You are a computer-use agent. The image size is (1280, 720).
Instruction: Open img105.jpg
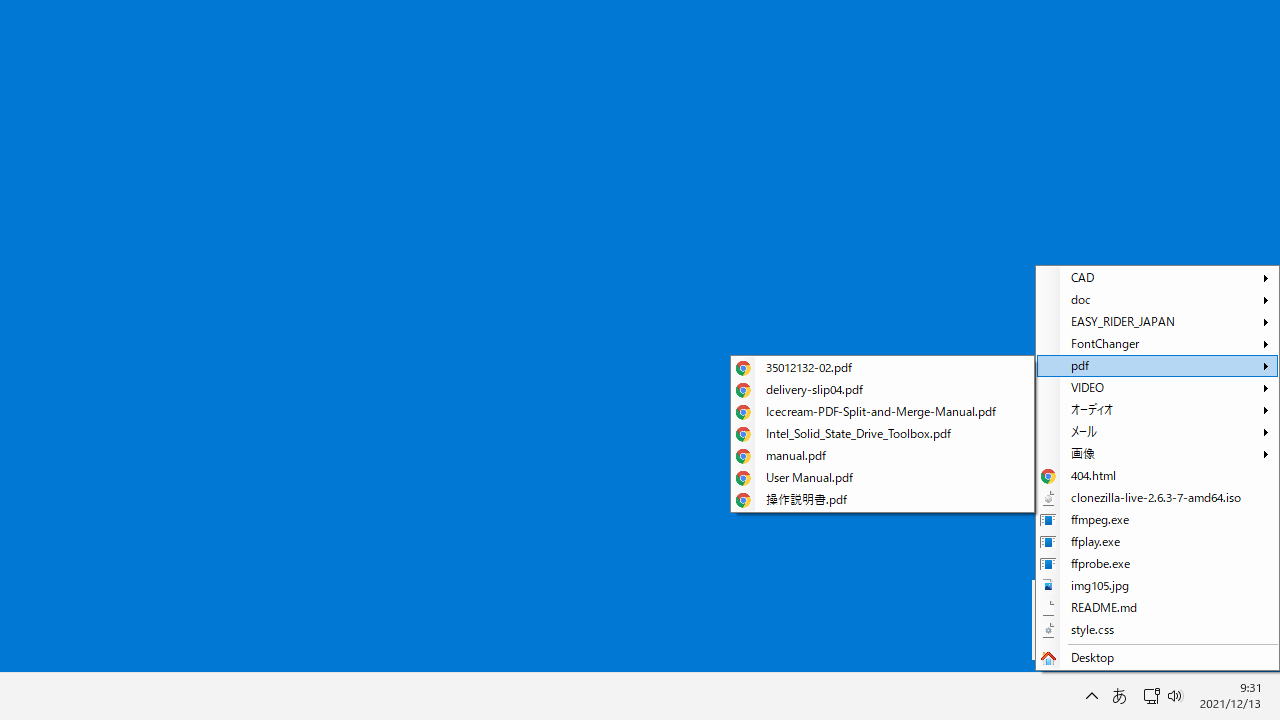(x=1157, y=586)
